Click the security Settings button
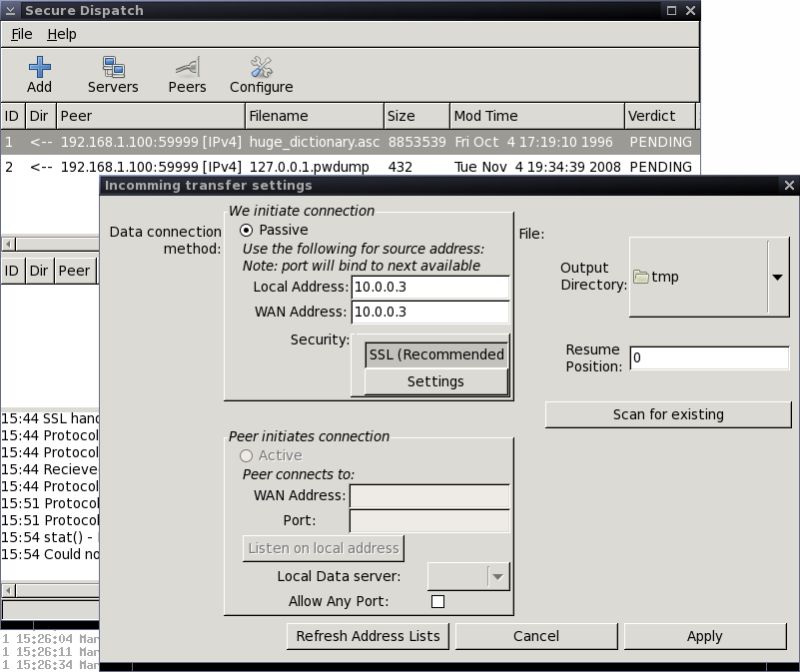800x672 pixels. coord(436,382)
